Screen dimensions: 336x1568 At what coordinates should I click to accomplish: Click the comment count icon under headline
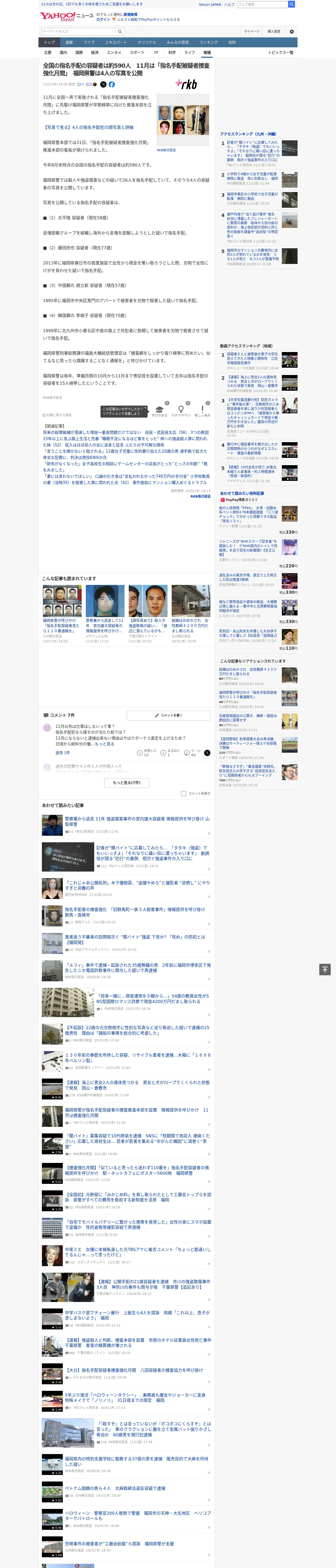click(x=81, y=85)
